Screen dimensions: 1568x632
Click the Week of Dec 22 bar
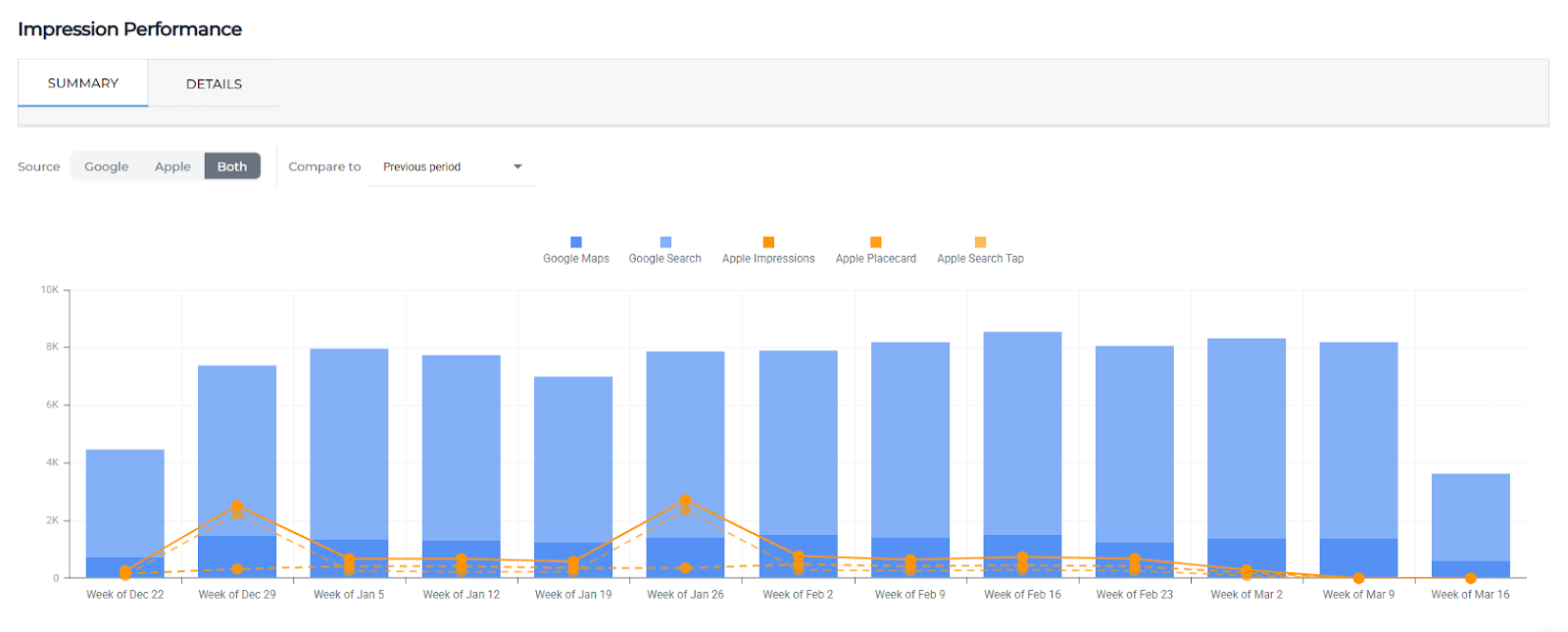(124, 500)
